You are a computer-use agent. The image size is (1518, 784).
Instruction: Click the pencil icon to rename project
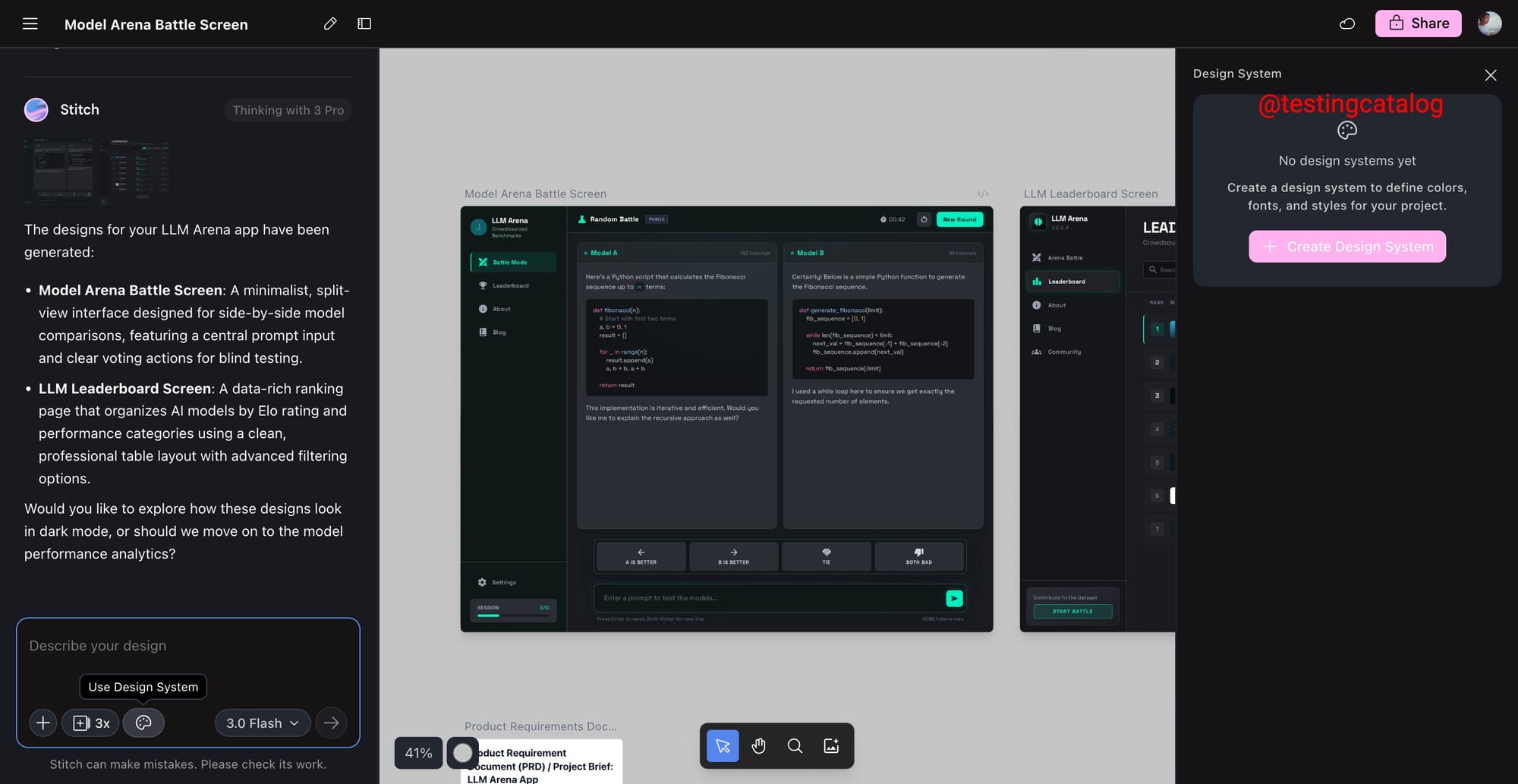[330, 24]
